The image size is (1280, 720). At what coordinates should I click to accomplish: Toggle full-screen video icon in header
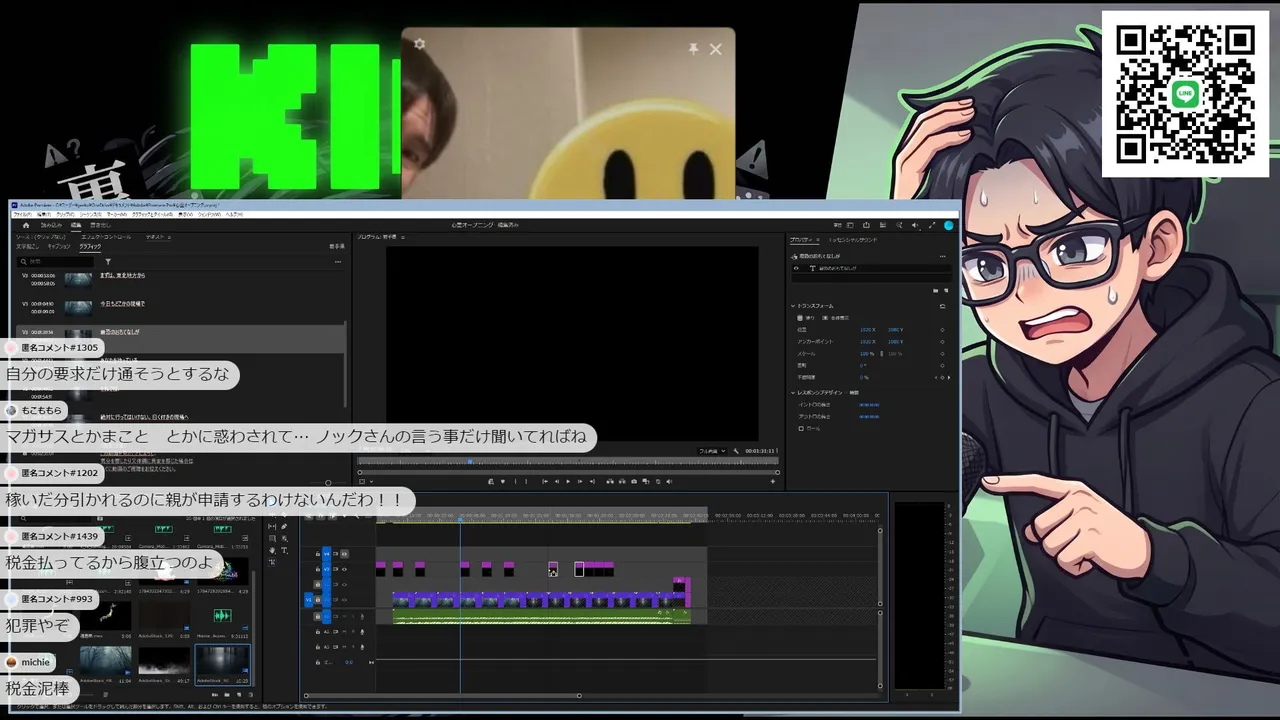[932, 225]
